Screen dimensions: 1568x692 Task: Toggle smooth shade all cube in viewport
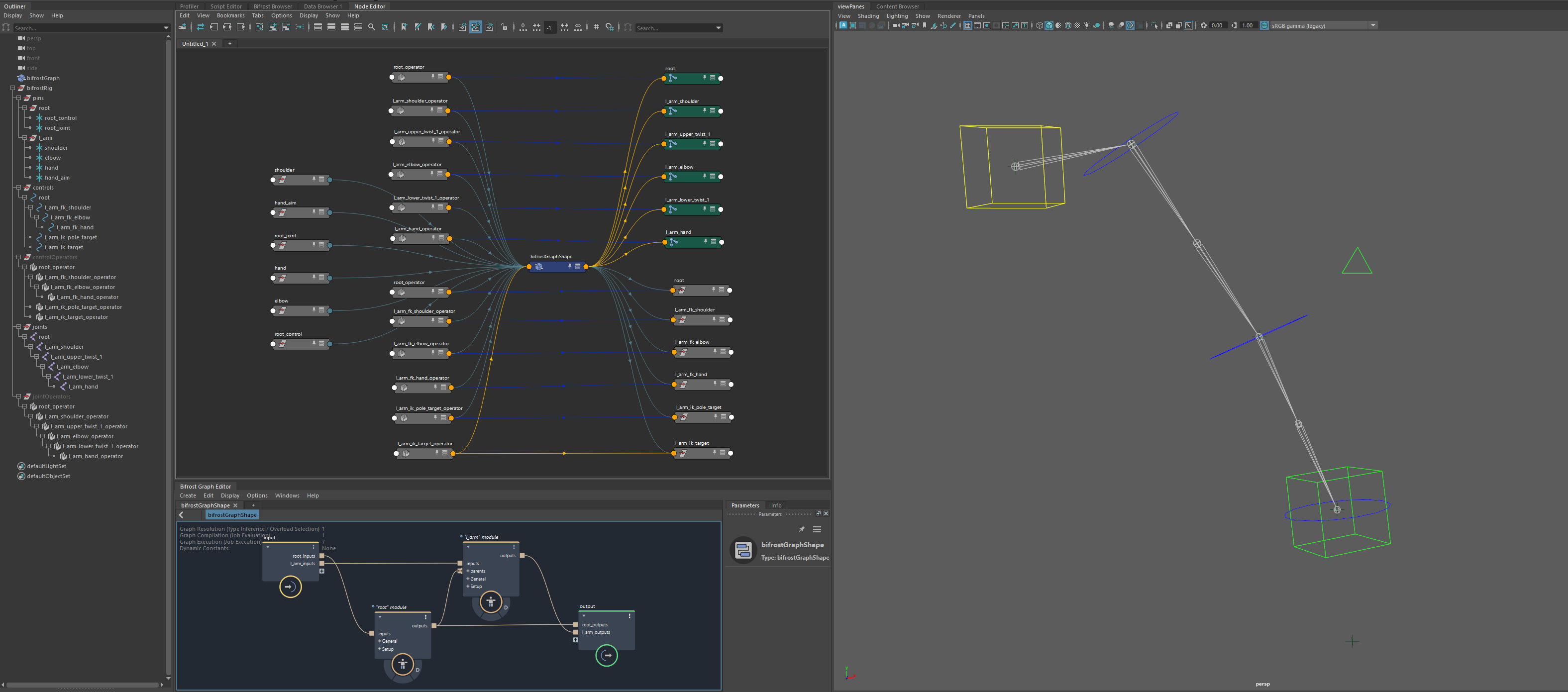coord(1049,25)
